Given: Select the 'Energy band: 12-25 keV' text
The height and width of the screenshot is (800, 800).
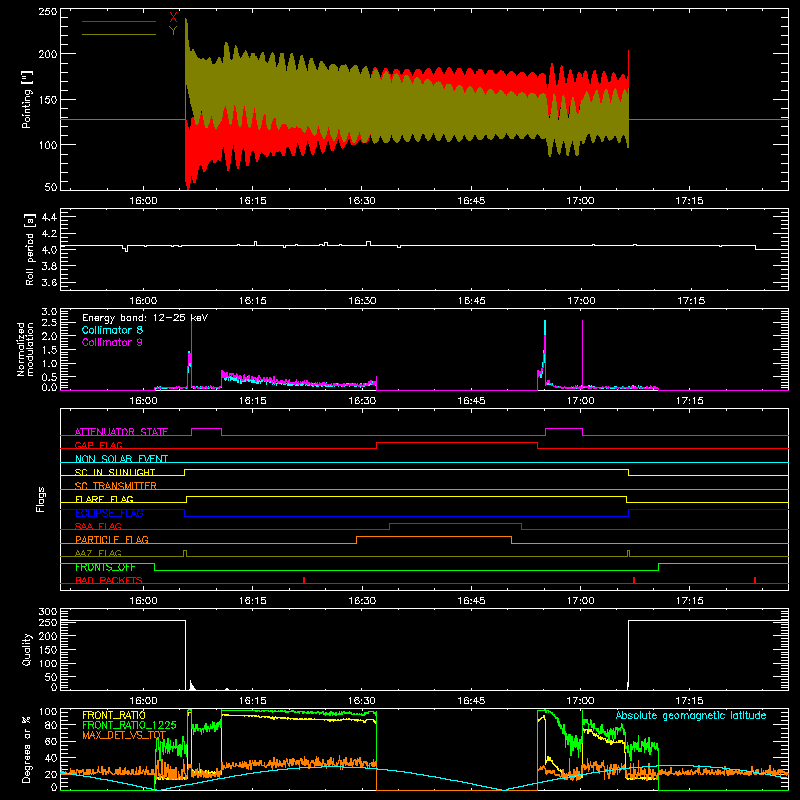Looking at the screenshot, I should tap(145, 318).
